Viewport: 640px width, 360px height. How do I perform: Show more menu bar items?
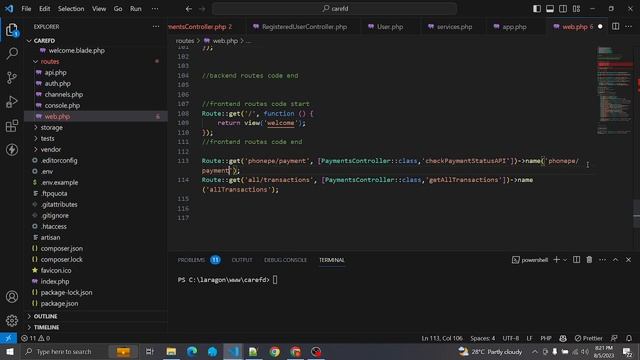pos(155,9)
